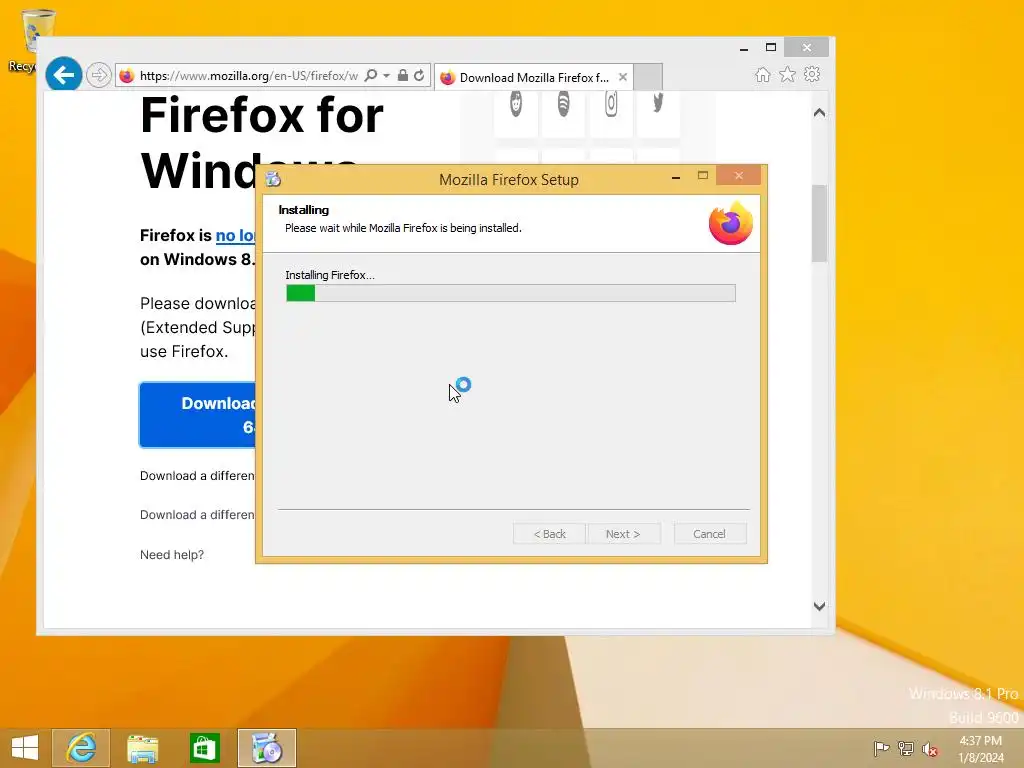Click the installer icon in the Setup title bar

coord(273,179)
